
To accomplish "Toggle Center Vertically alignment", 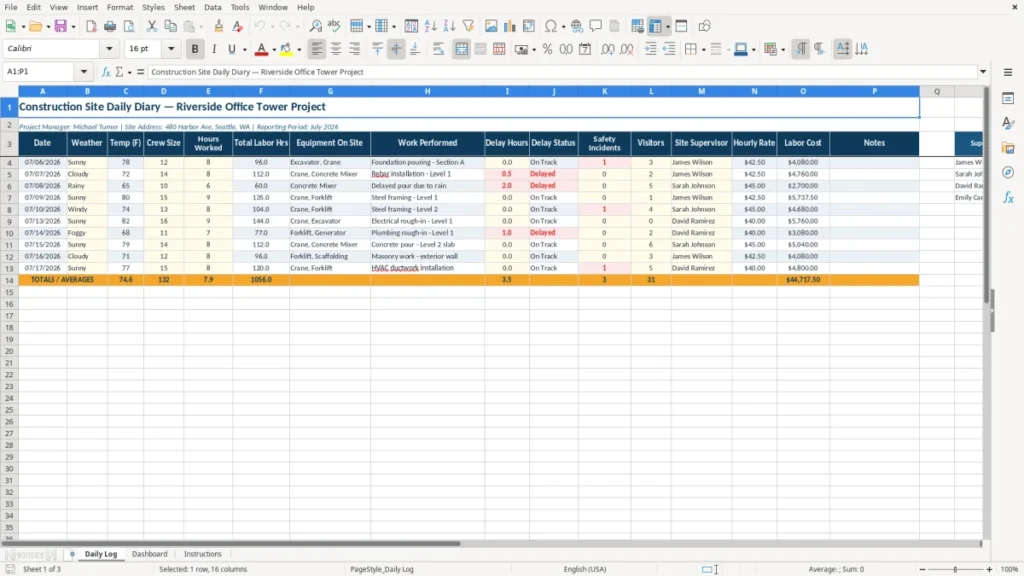I will (x=396, y=49).
